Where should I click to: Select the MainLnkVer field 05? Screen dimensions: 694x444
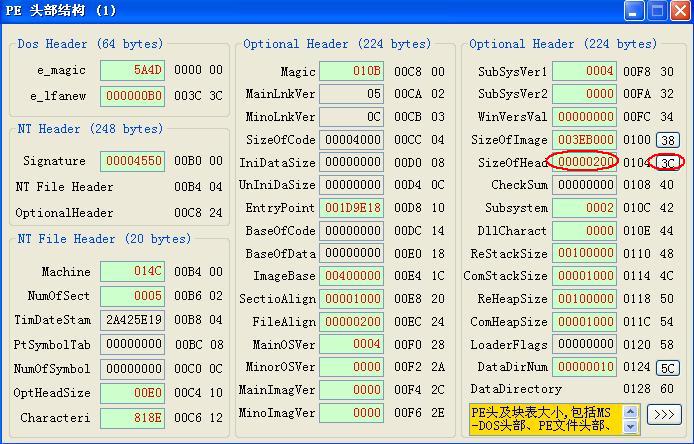coord(351,94)
